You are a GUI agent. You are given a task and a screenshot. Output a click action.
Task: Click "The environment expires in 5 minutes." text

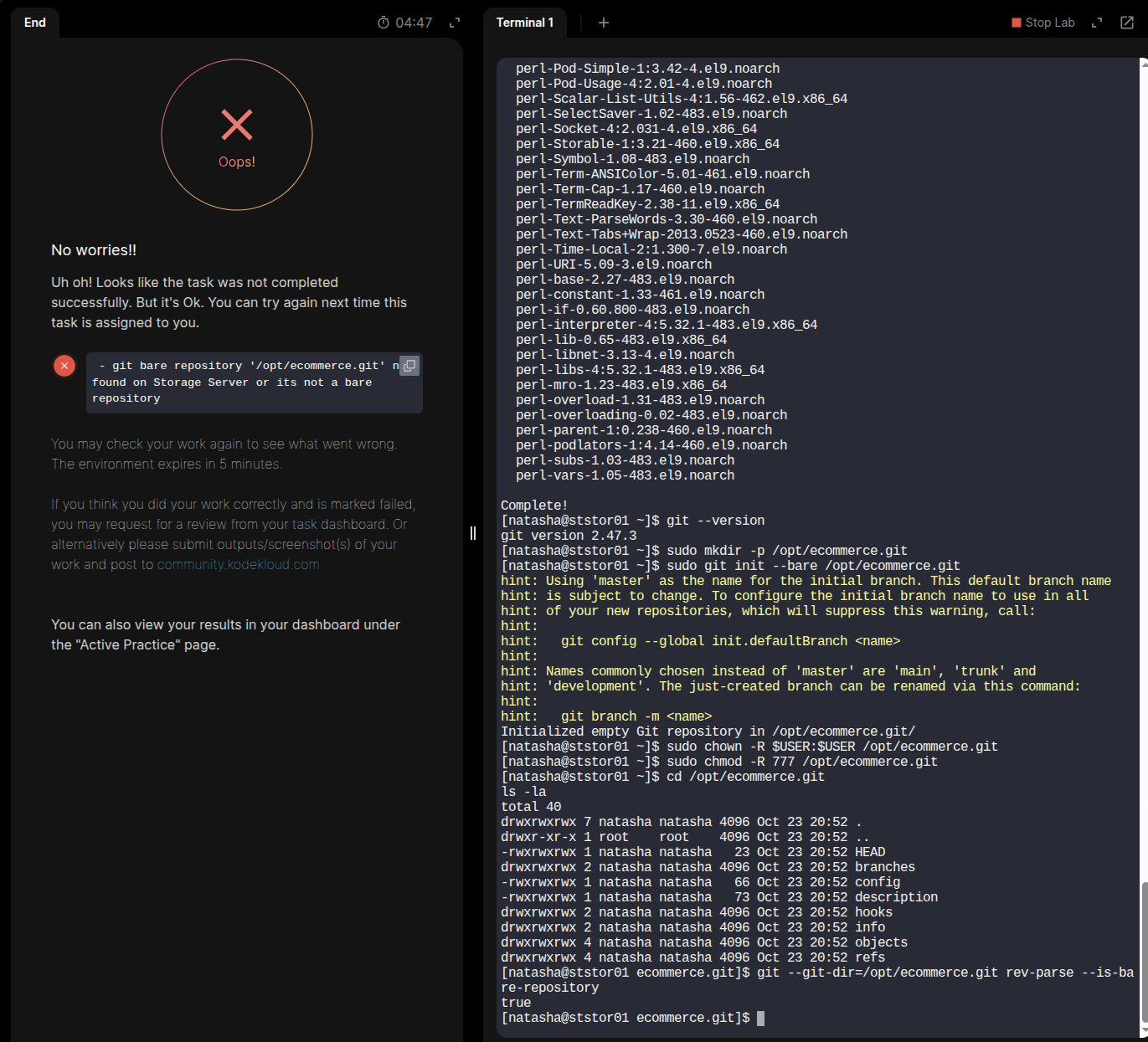167,464
